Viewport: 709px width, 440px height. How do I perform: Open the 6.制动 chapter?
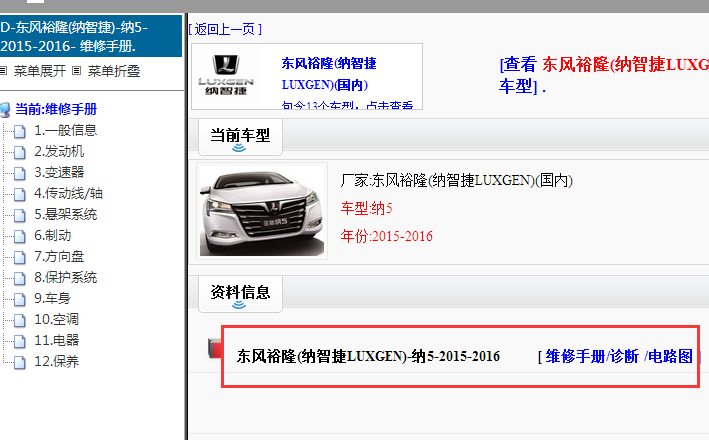point(53,236)
